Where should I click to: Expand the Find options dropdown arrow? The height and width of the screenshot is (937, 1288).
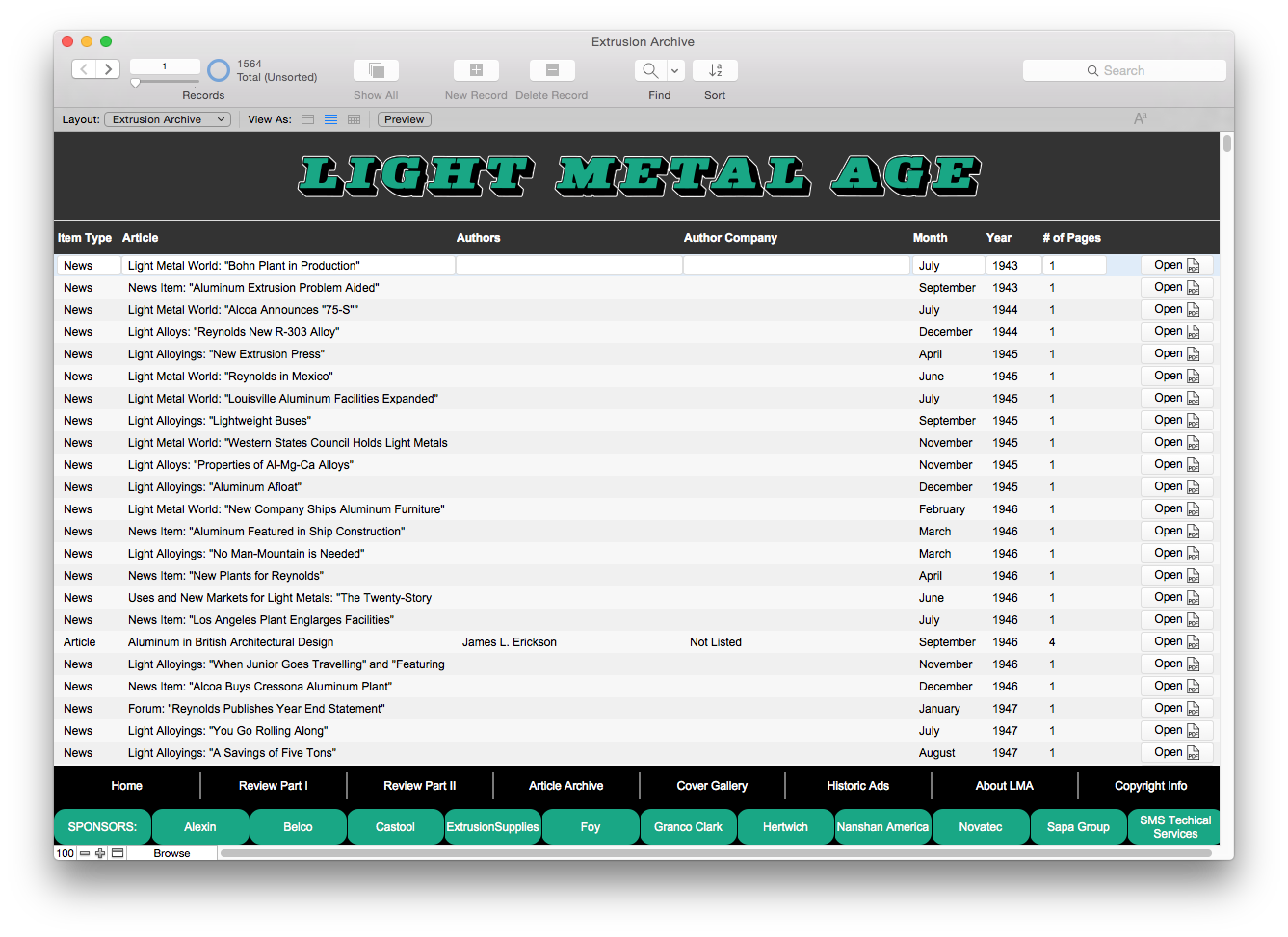pyautogui.click(x=675, y=70)
